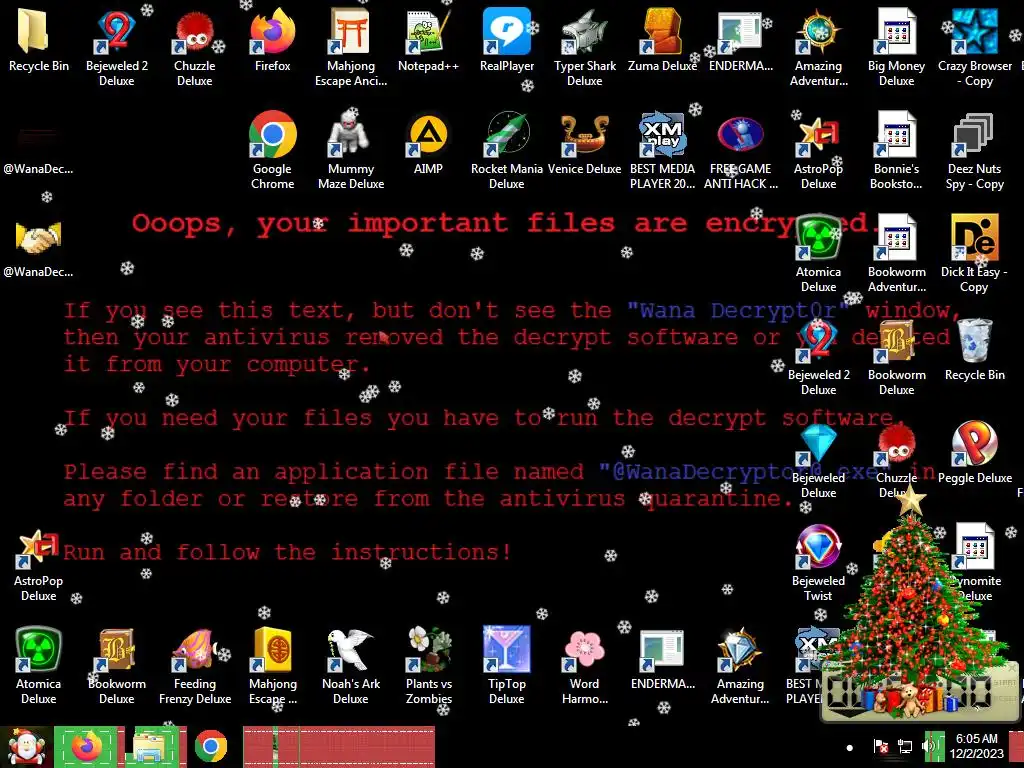Open BEST MEDIA PLAYER 20... shortcut
1024x768 pixels.
coord(662,150)
